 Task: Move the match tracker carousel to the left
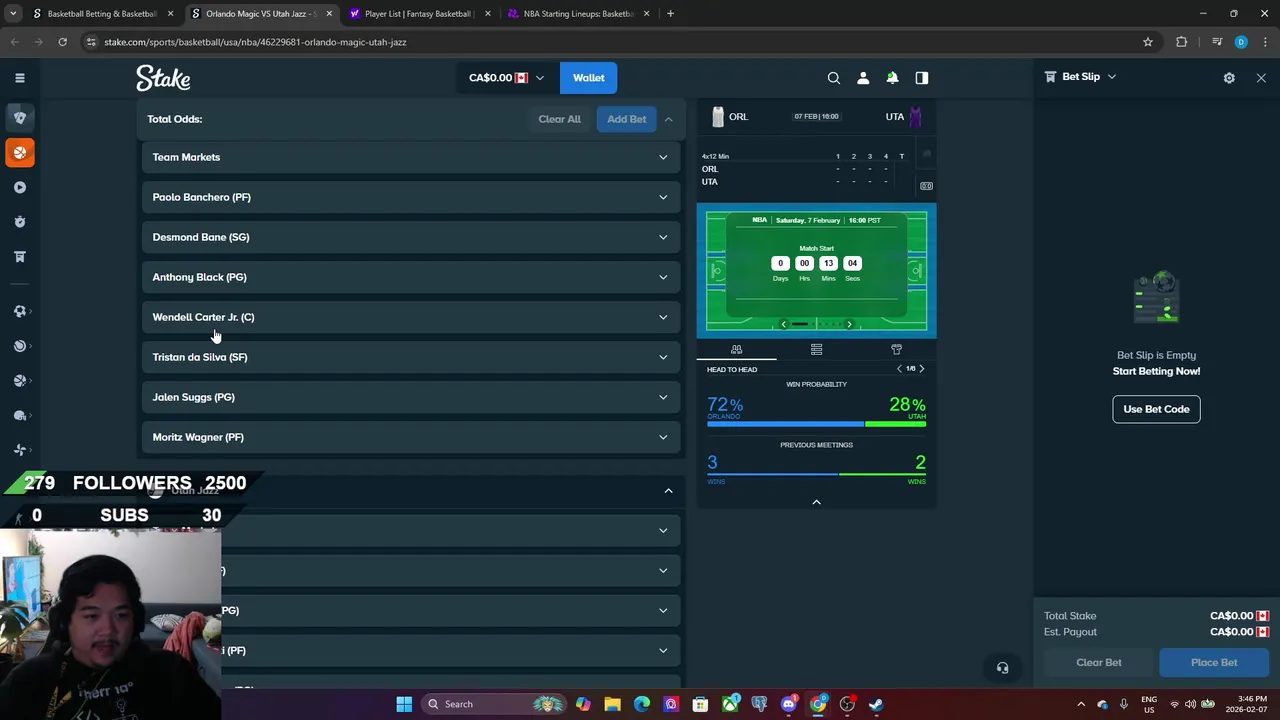[x=783, y=324]
